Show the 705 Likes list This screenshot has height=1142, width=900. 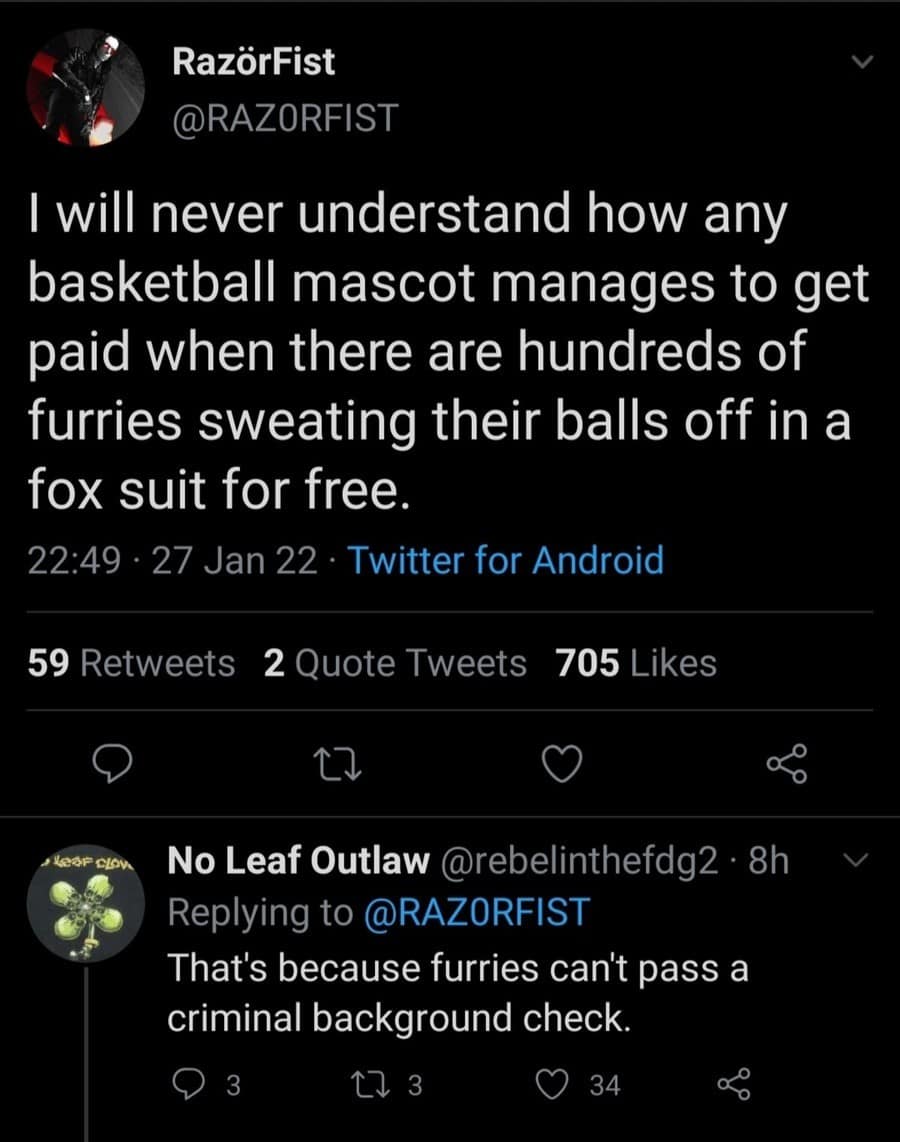click(636, 663)
